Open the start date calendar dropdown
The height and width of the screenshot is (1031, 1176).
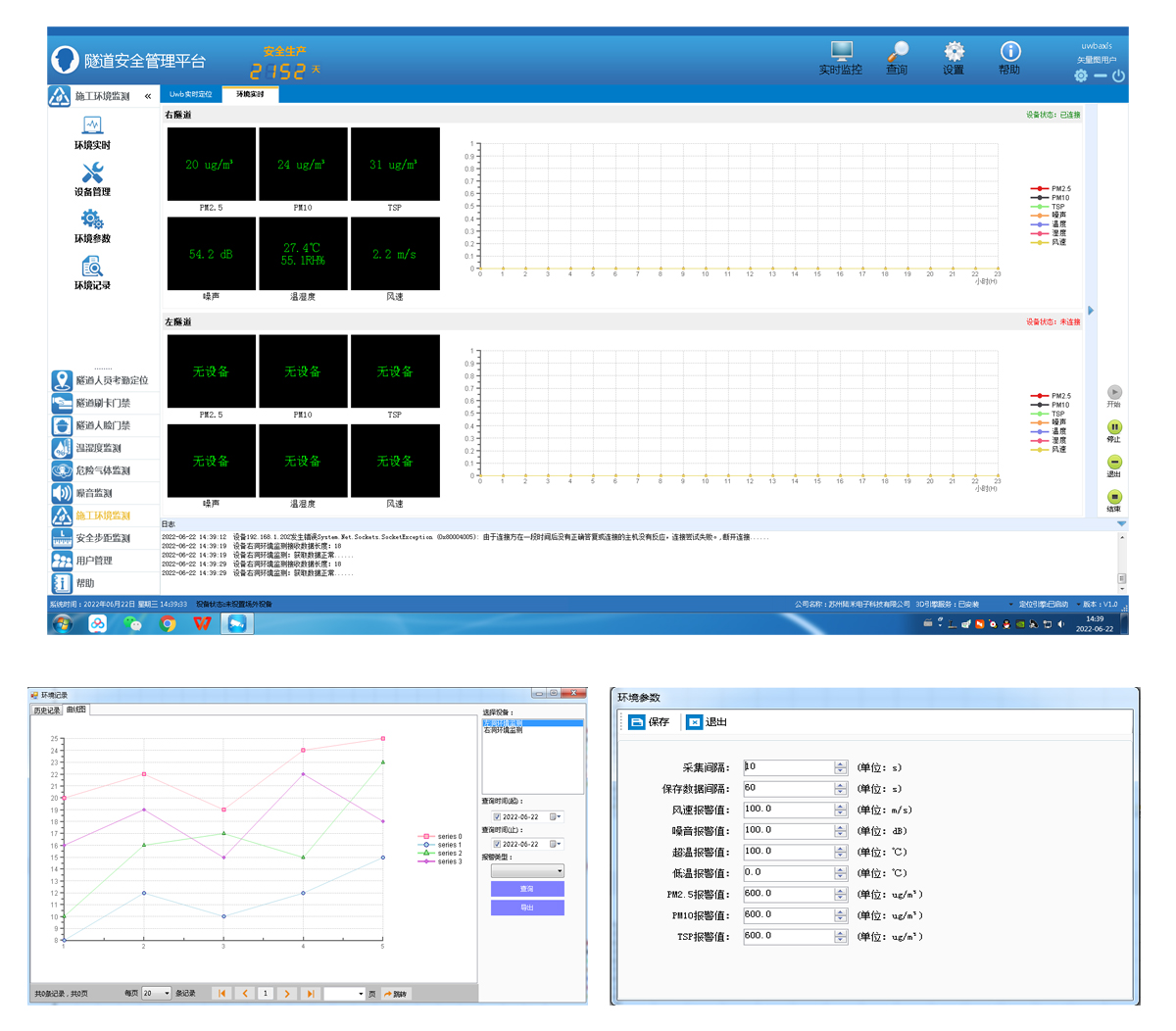pos(555,816)
